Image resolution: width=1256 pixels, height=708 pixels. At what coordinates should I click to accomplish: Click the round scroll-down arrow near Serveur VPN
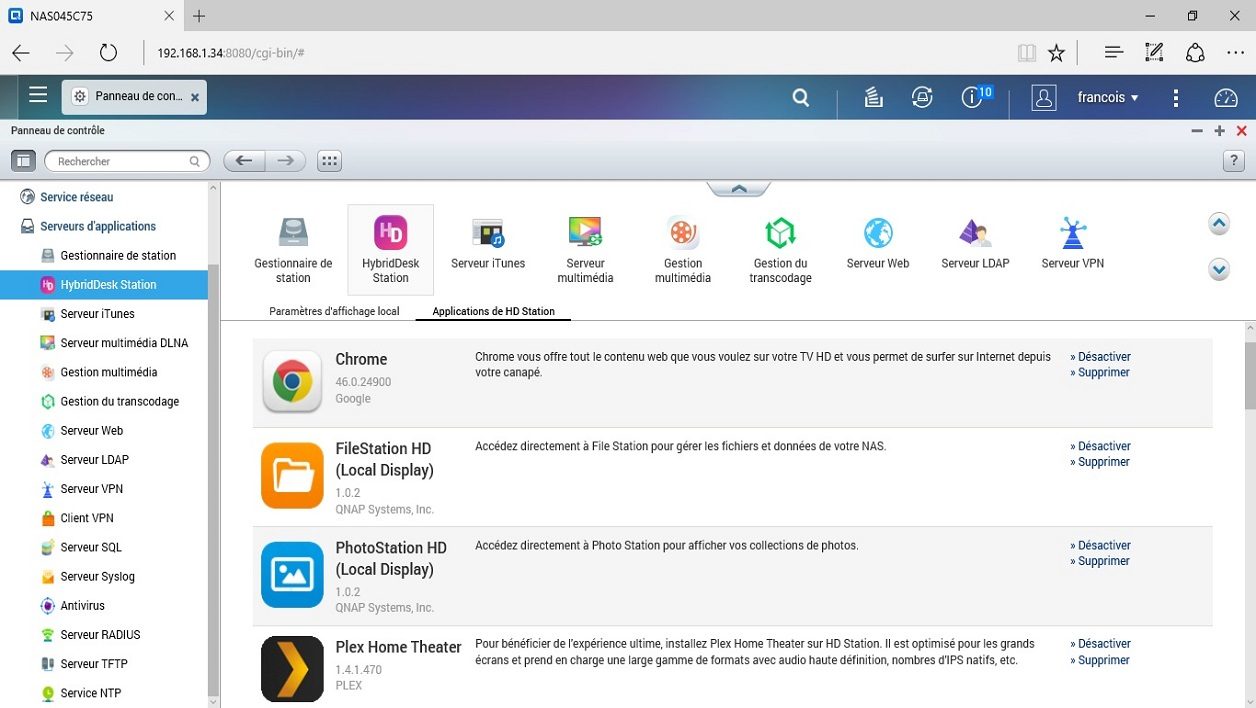1219,269
